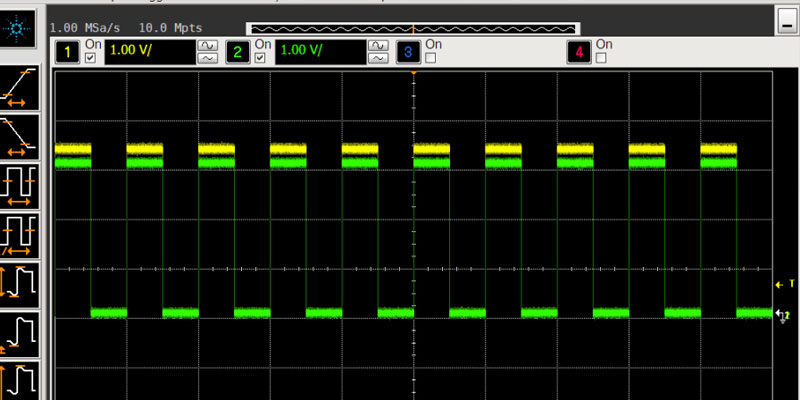This screenshot has width=800, height=400.
Task: Turn off channel 1 using On checkbox
Action: pos(92,59)
